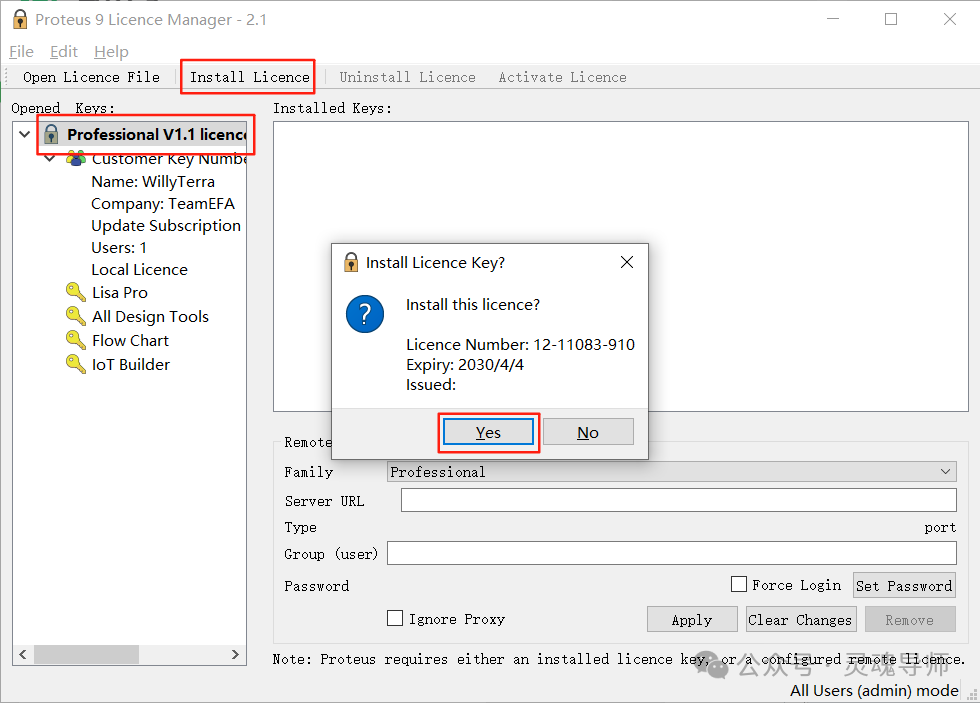Check the Ignore Proxy option

pos(395,618)
